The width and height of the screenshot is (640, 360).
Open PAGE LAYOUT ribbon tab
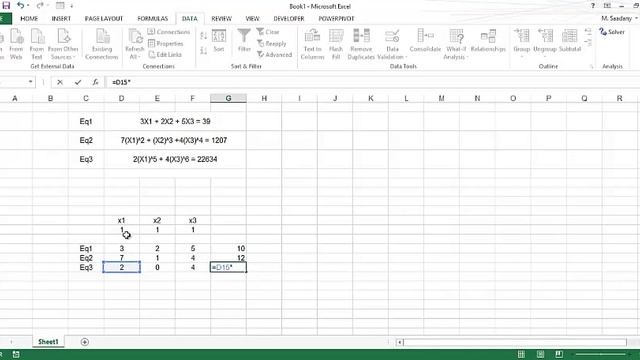[x=104, y=19]
